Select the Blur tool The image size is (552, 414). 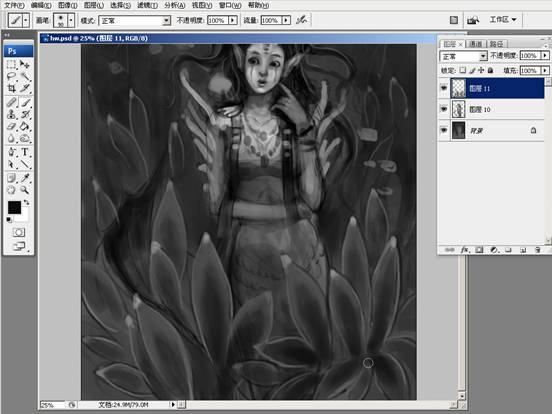click(x=11, y=138)
